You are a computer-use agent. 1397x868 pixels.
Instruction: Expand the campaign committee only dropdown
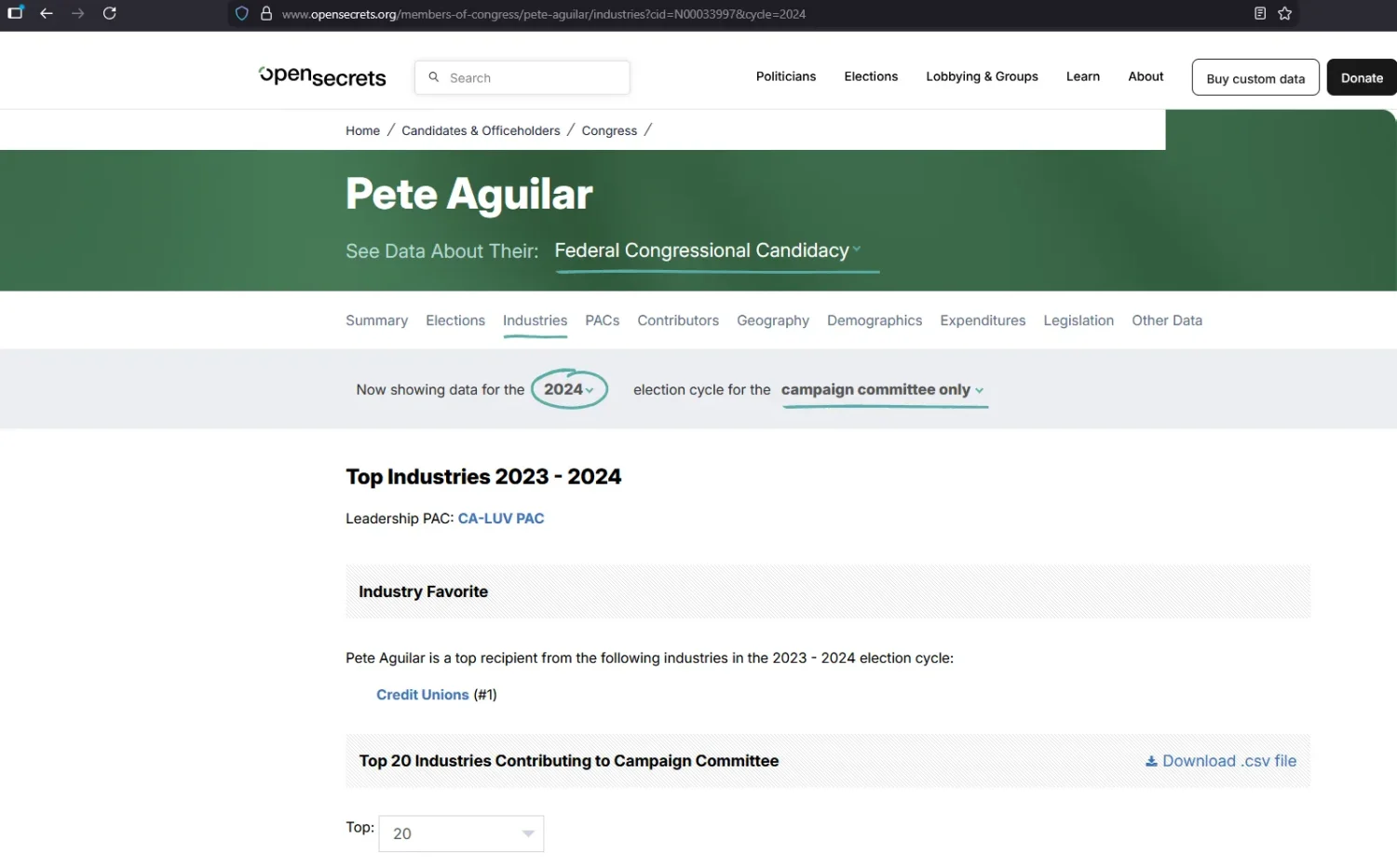883,390
